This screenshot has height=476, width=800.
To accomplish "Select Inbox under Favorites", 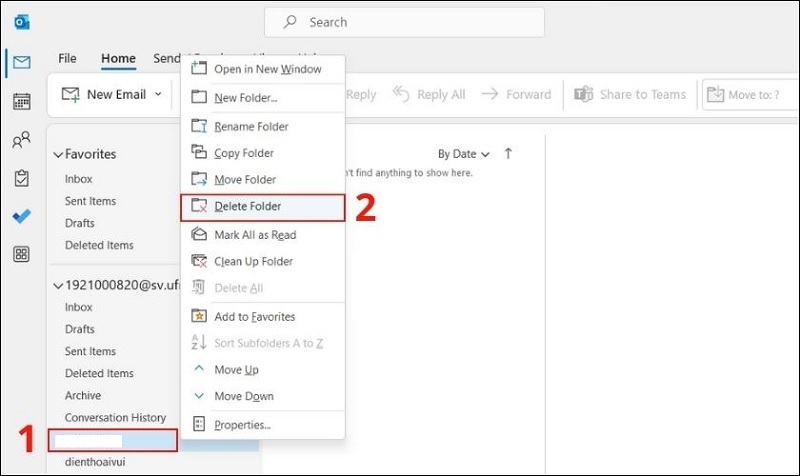I will [x=79, y=179].
